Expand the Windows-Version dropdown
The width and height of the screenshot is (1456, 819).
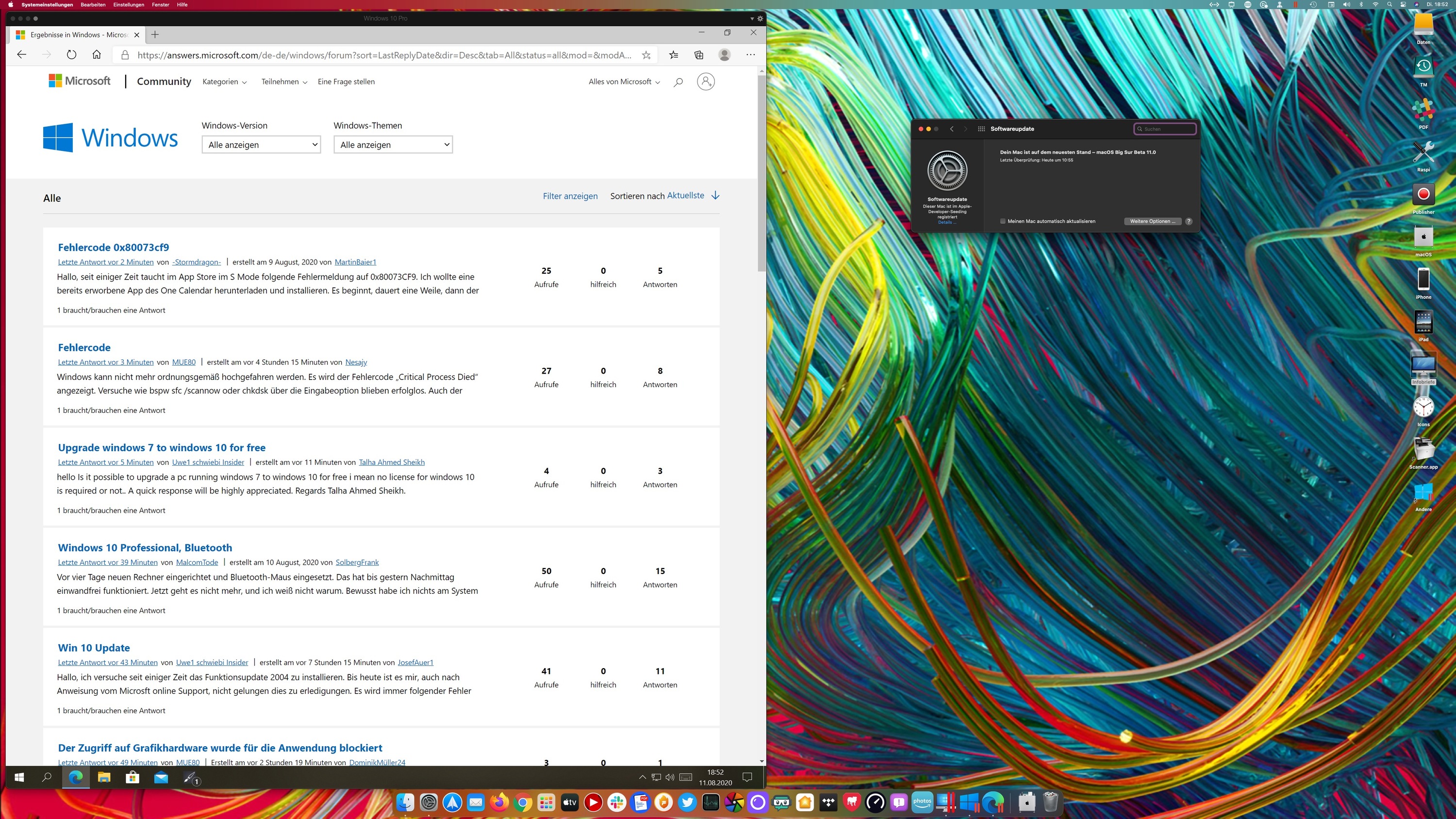tap(261, 145)
